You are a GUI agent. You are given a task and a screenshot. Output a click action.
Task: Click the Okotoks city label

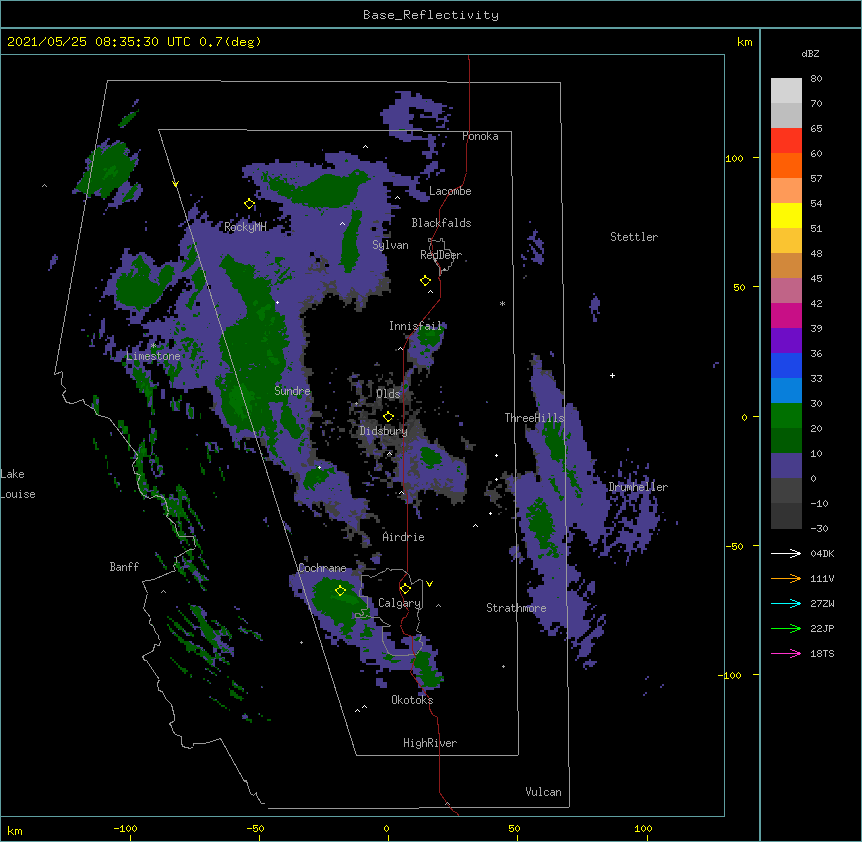pos(412,700)
